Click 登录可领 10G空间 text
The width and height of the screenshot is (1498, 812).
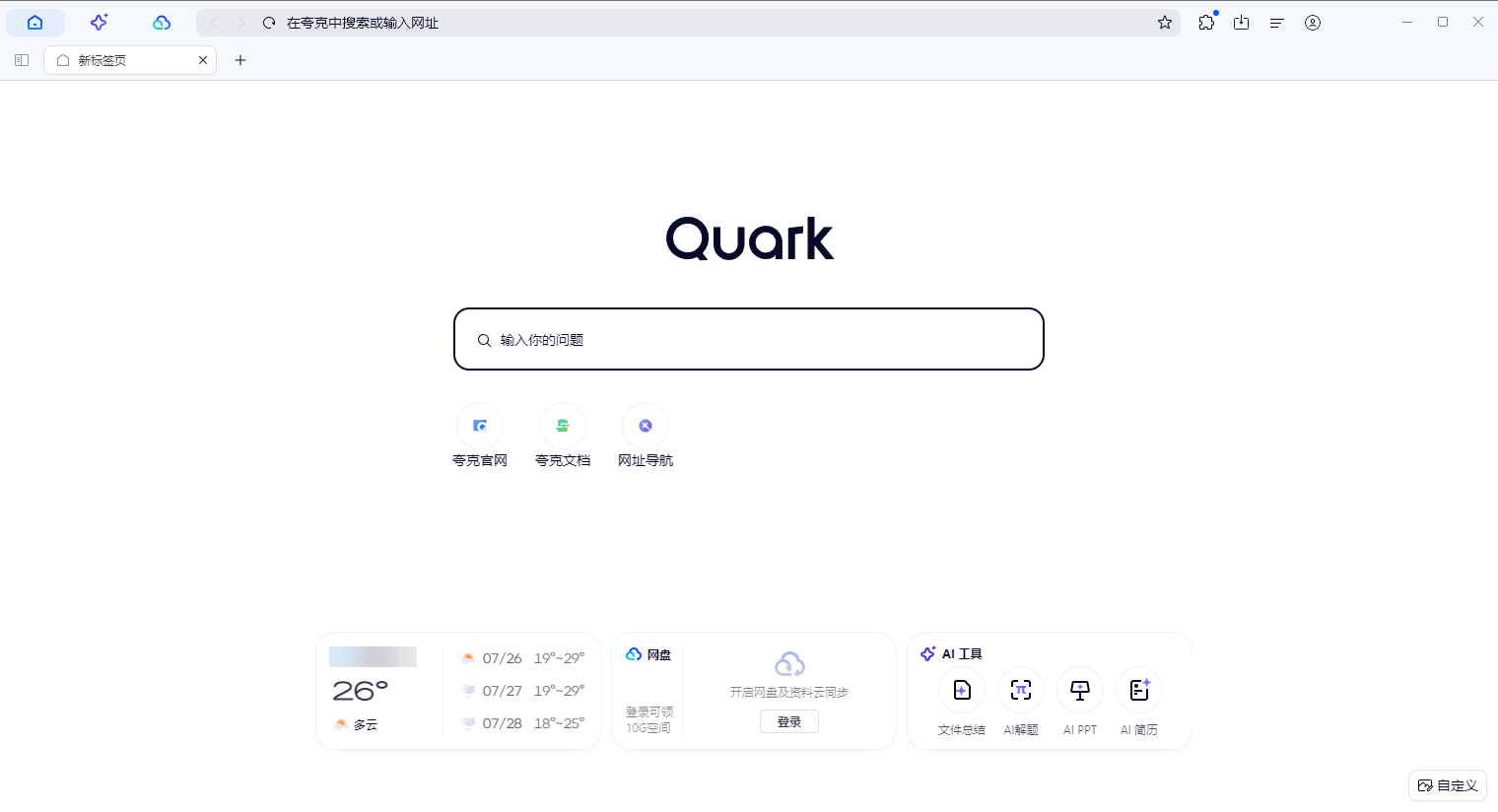point(649,719)
